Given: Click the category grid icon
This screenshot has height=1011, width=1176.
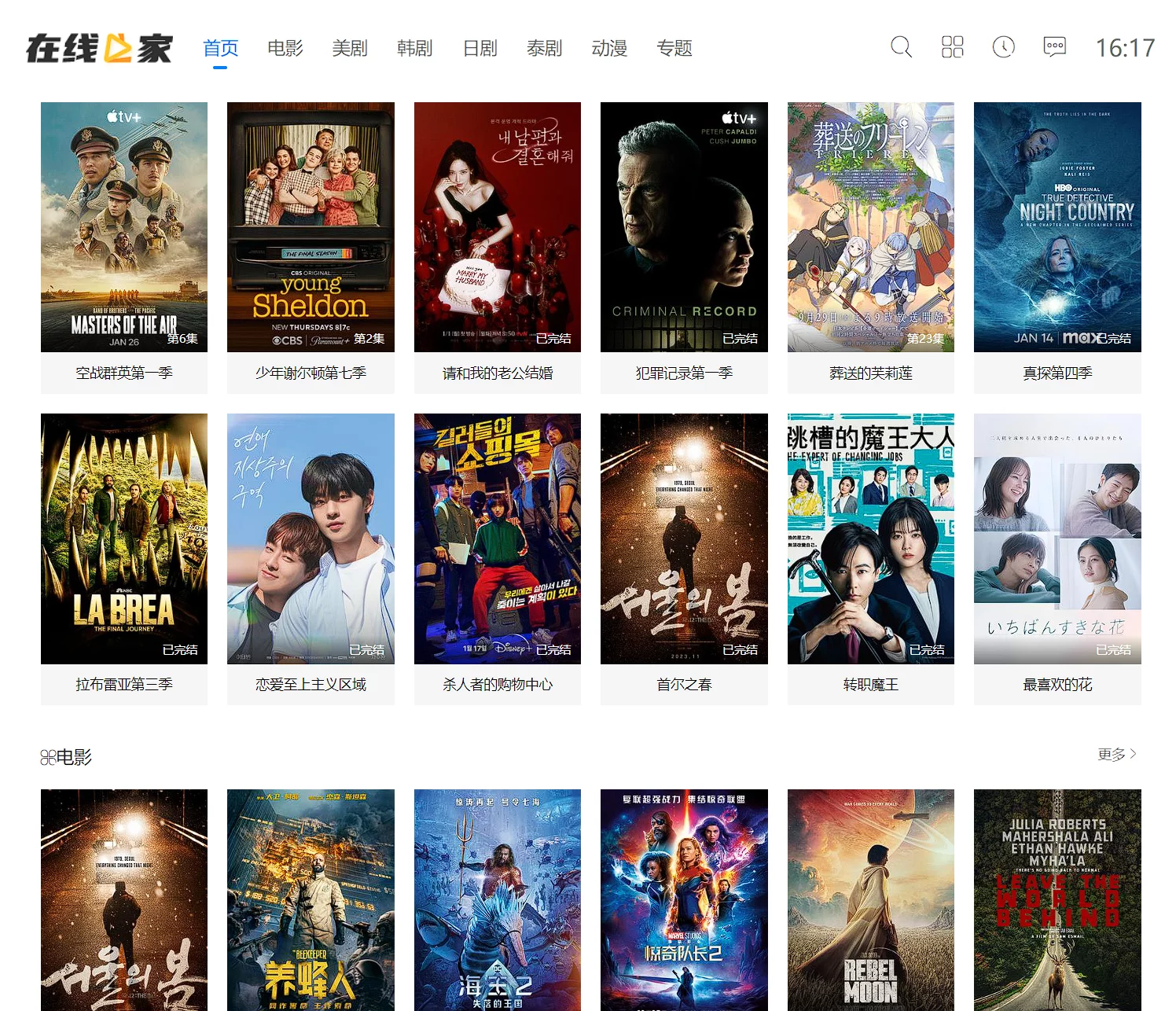Looking at the screenshot, I should pos(952,47).
